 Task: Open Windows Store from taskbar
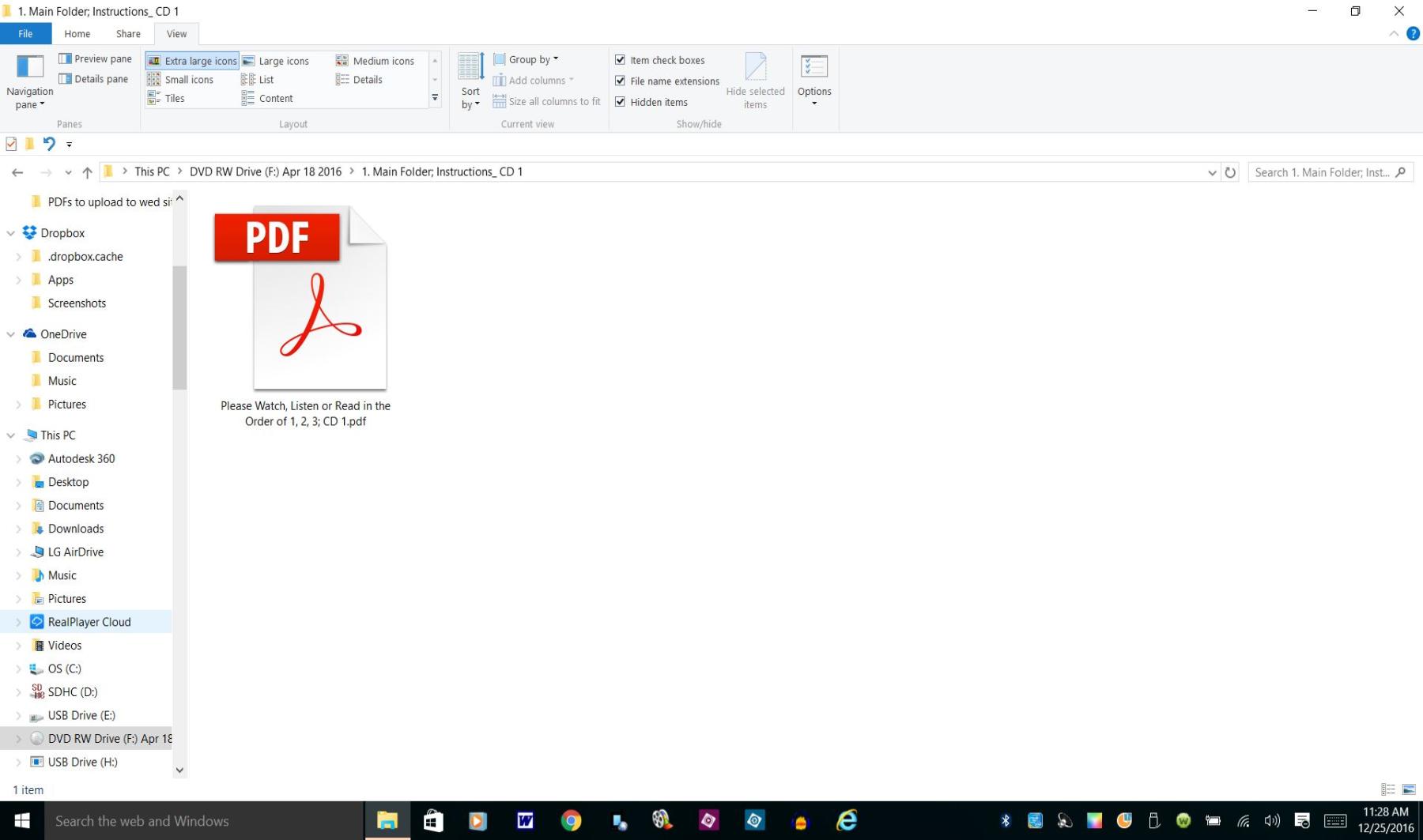432,821
